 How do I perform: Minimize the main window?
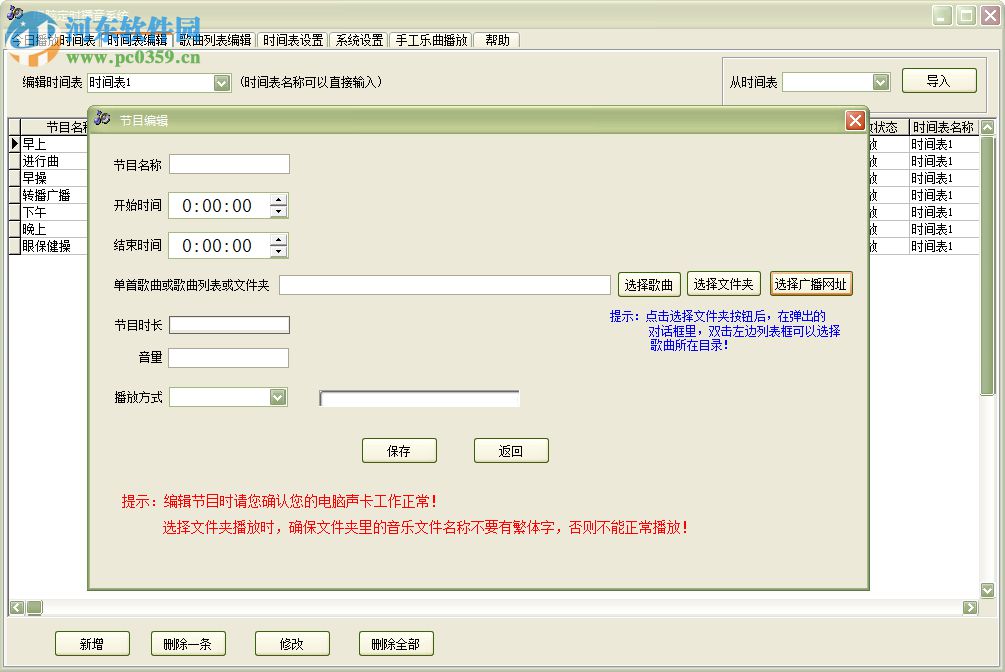click(x=942, y=15)
